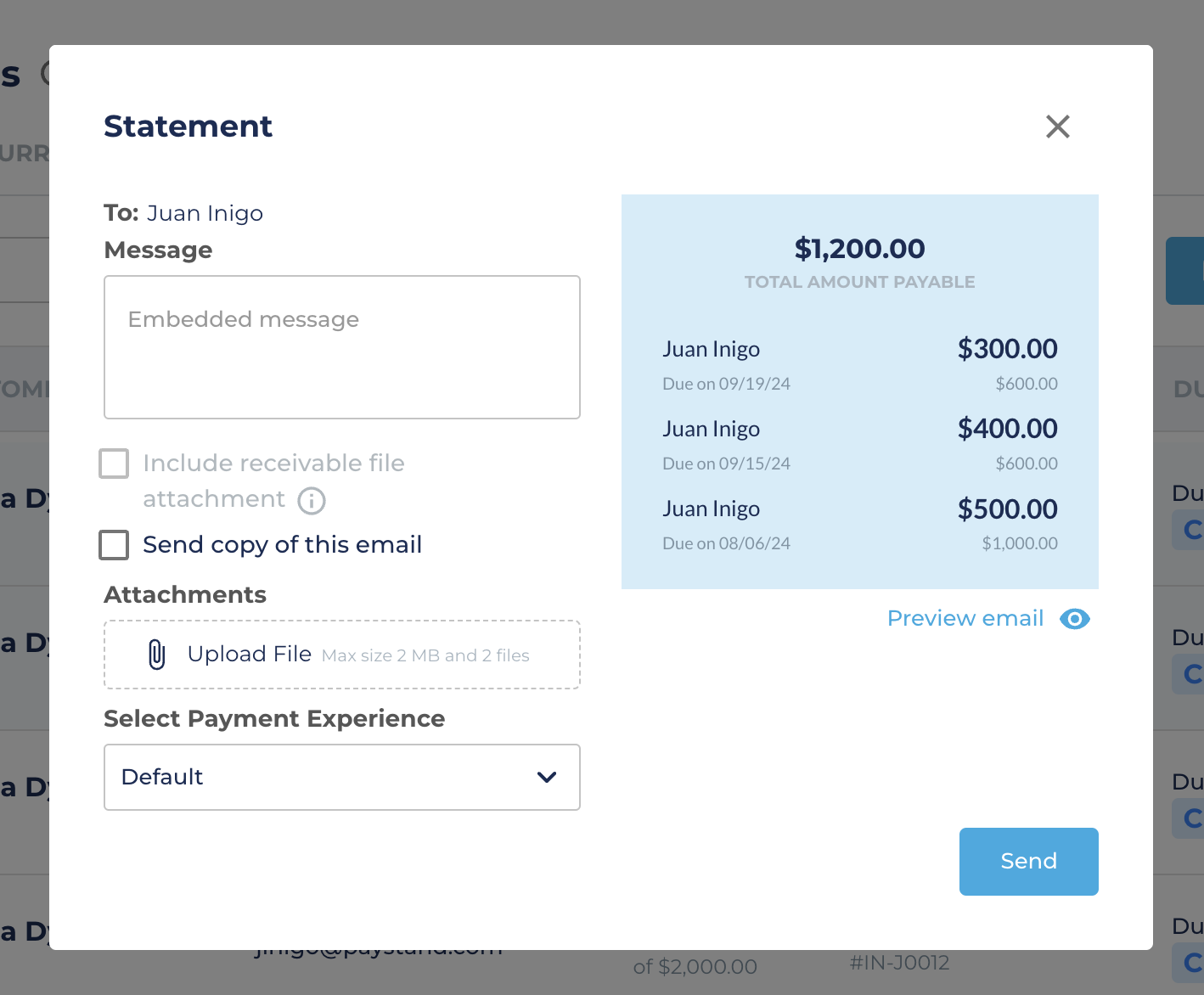Click the blue button behind dialog edge
This screenshot has height=995, width=1204.
point(1184,271)
